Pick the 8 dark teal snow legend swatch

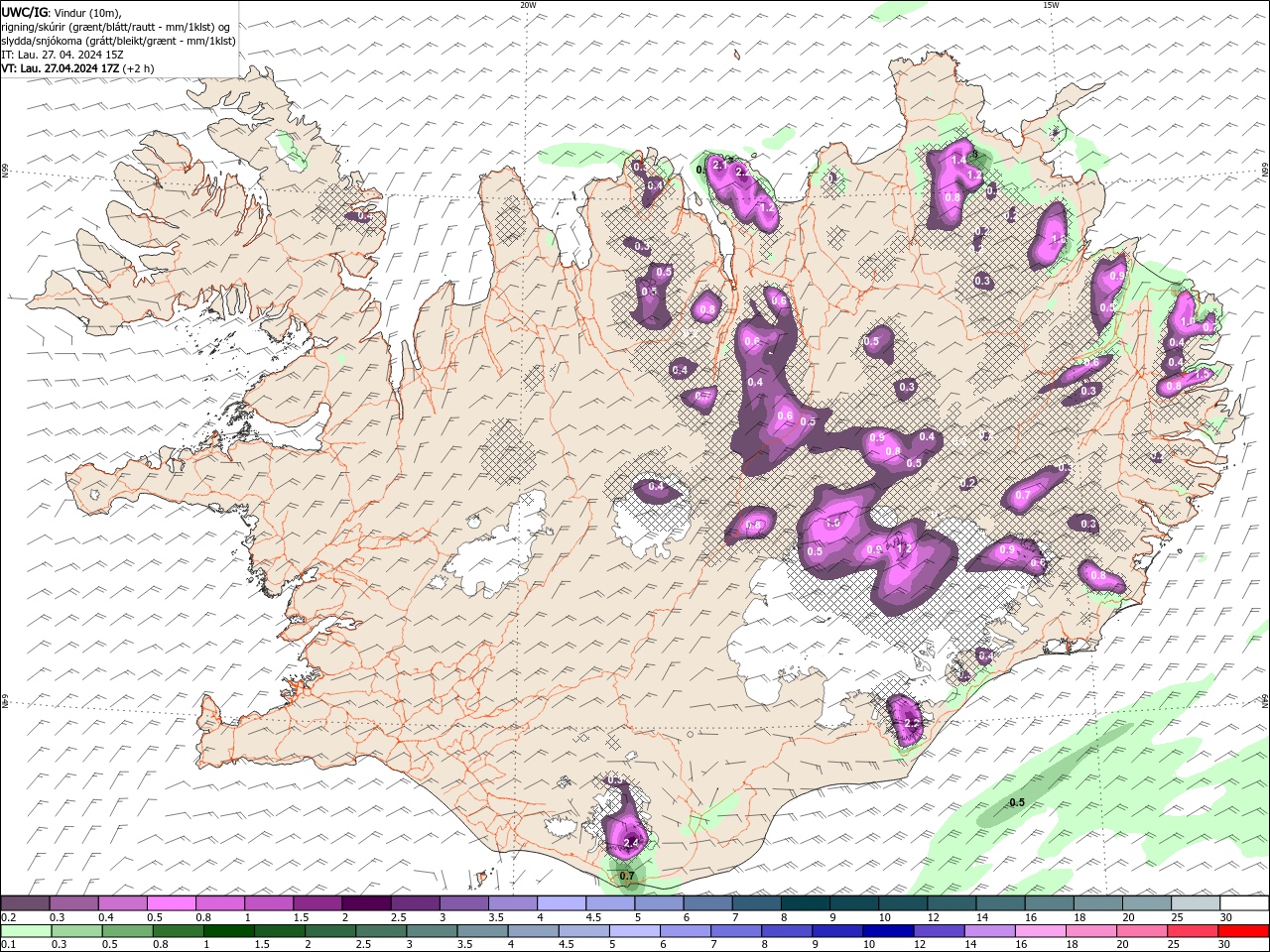pos(805,902)
